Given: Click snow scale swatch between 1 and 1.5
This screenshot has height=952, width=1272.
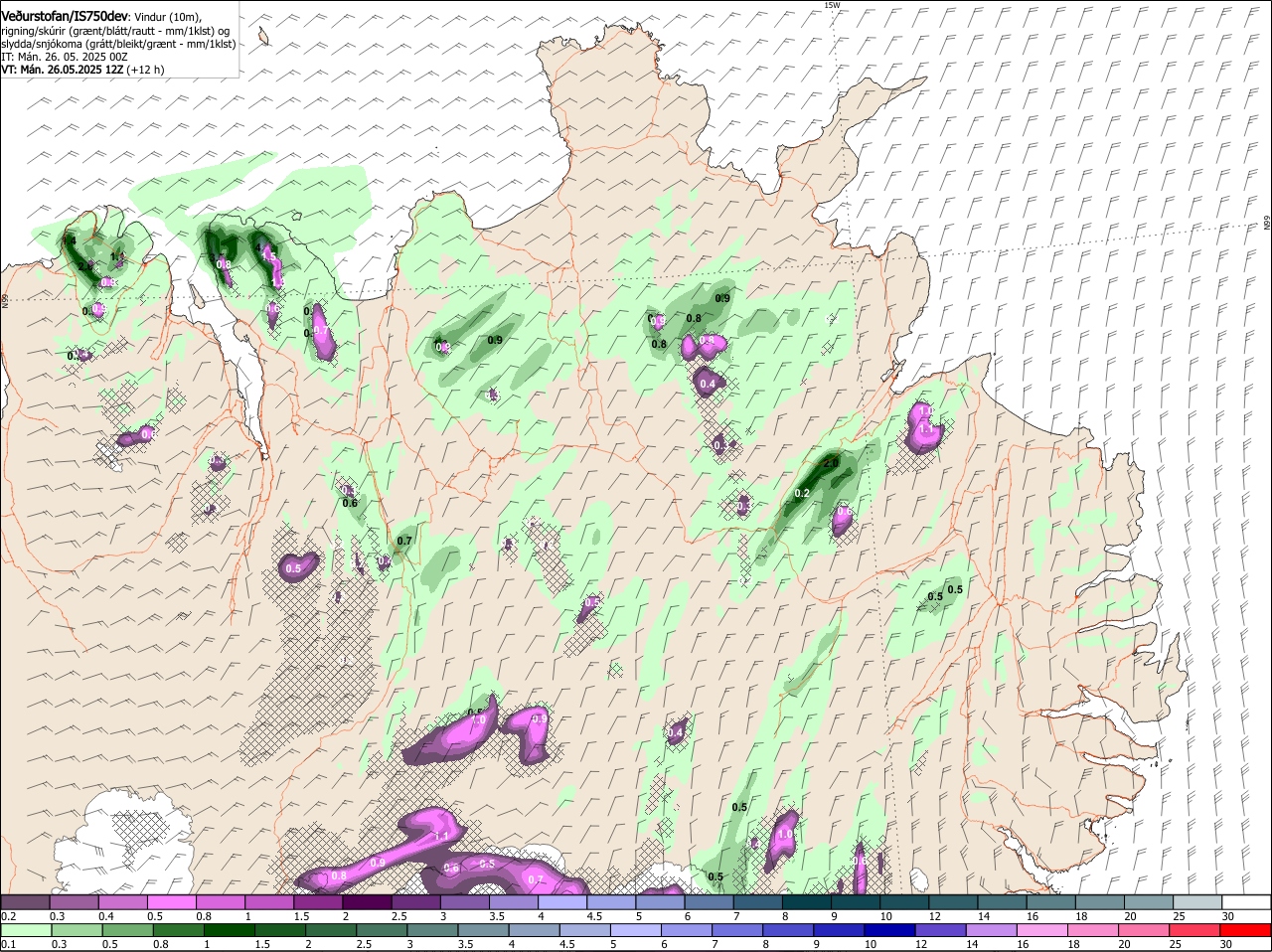Looking at the screenshot, I should click(x=269, y=900).
